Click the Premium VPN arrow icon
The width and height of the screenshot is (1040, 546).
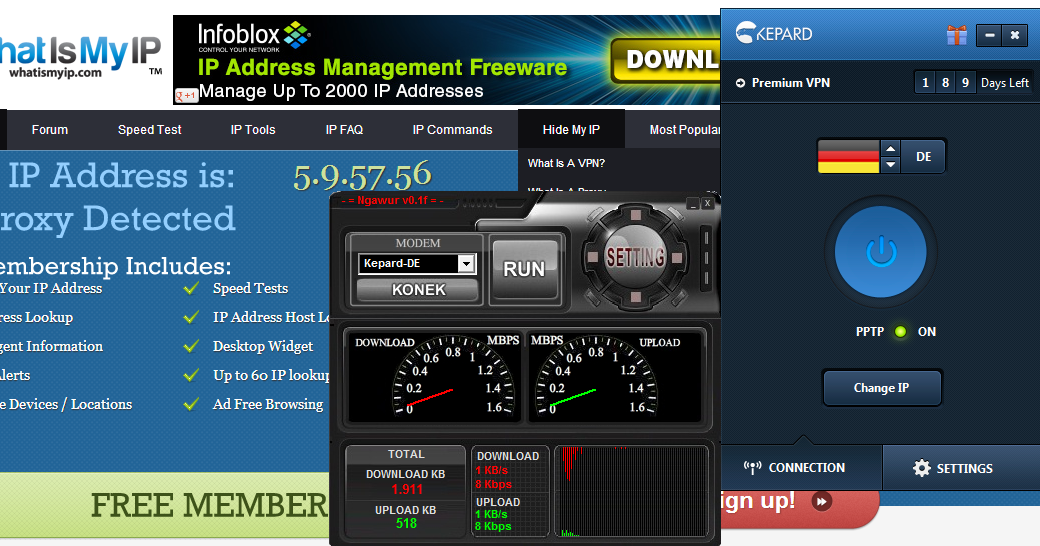pos(740,83)
